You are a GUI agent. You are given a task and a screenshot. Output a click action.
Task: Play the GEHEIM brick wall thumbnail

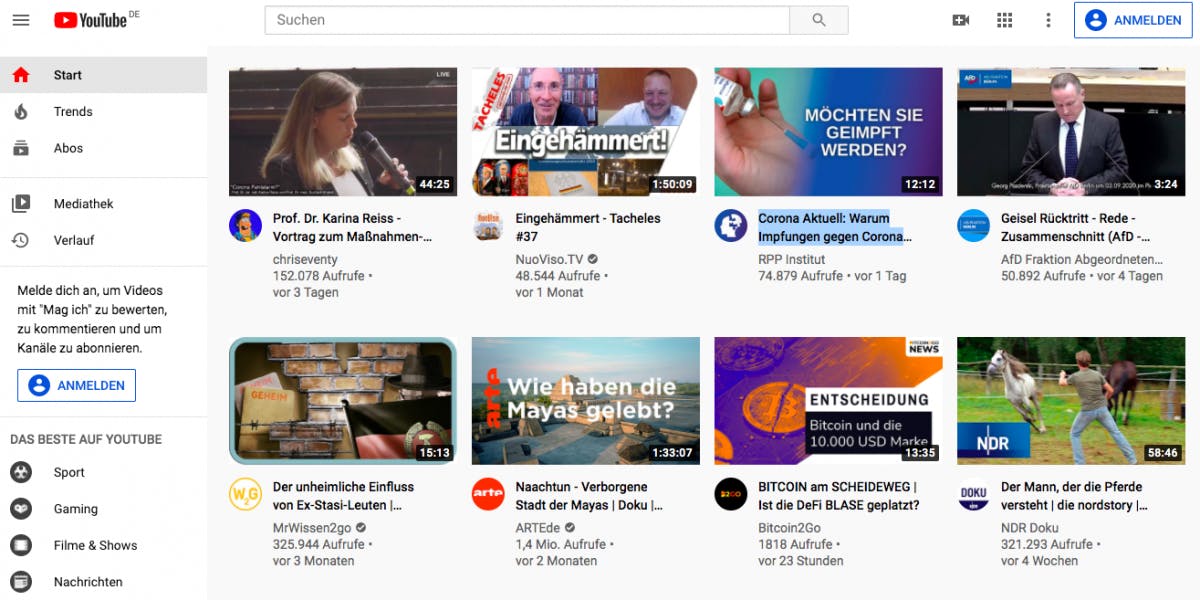coord(343,401)
